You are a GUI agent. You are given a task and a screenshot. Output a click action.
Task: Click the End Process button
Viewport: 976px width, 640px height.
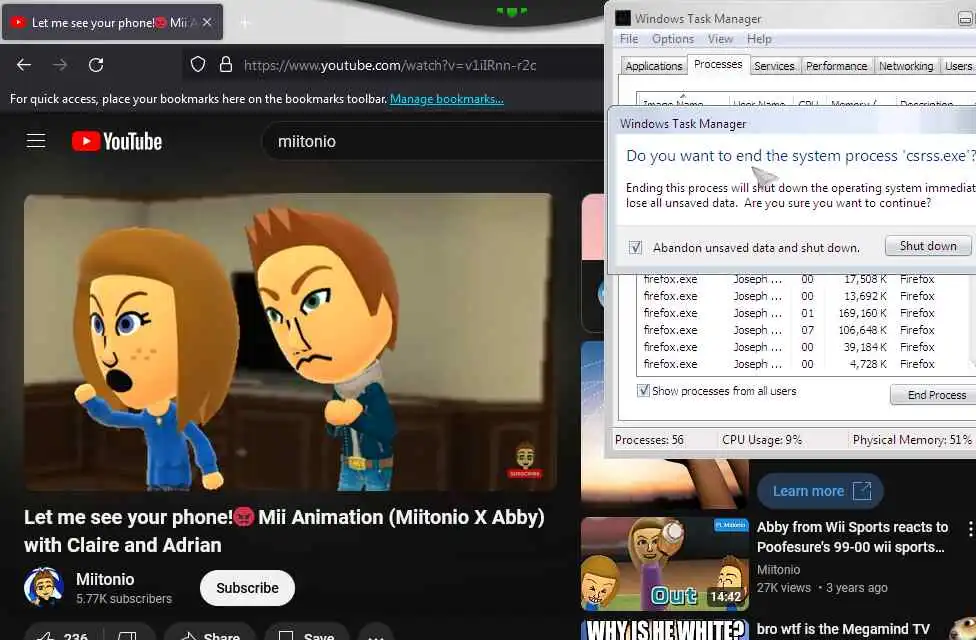click(x=934, y=395)
